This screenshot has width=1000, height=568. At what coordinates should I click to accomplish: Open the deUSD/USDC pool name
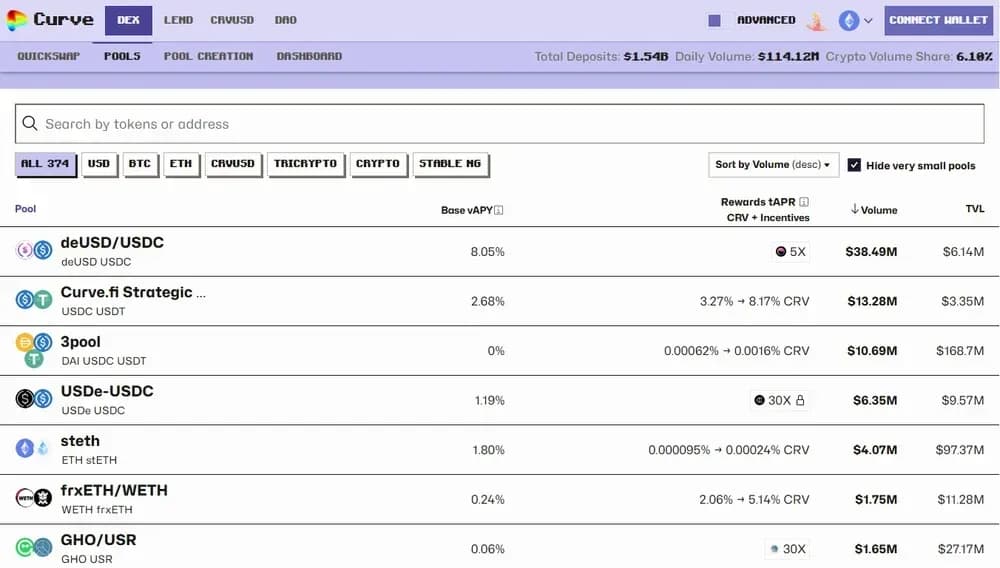[112, 243]
